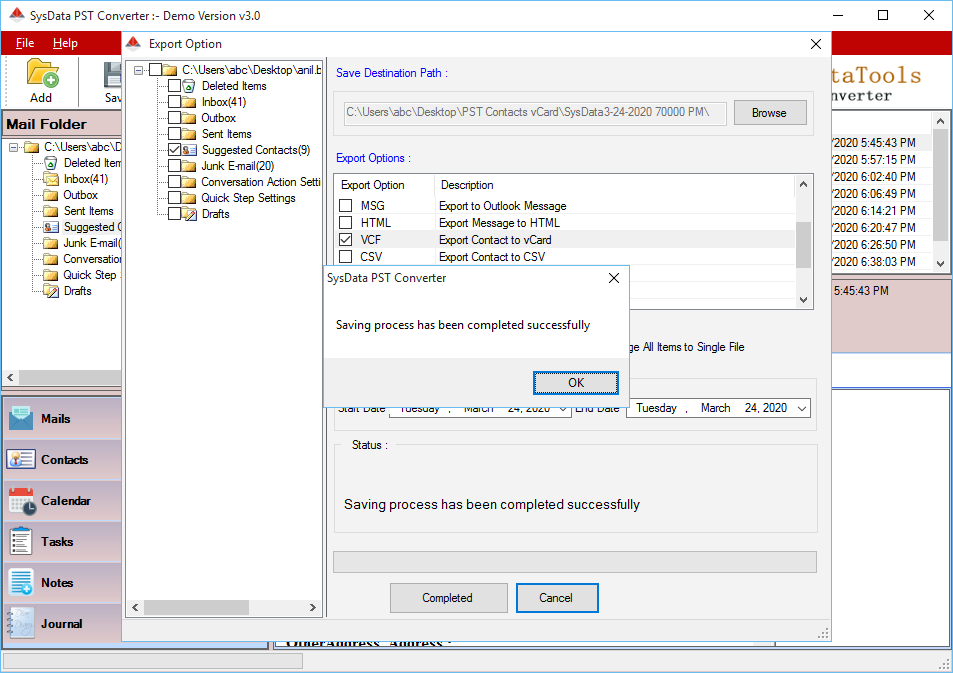
Task: Click the Export Options vertical scrollbar thumb
Action: (803, 244)
